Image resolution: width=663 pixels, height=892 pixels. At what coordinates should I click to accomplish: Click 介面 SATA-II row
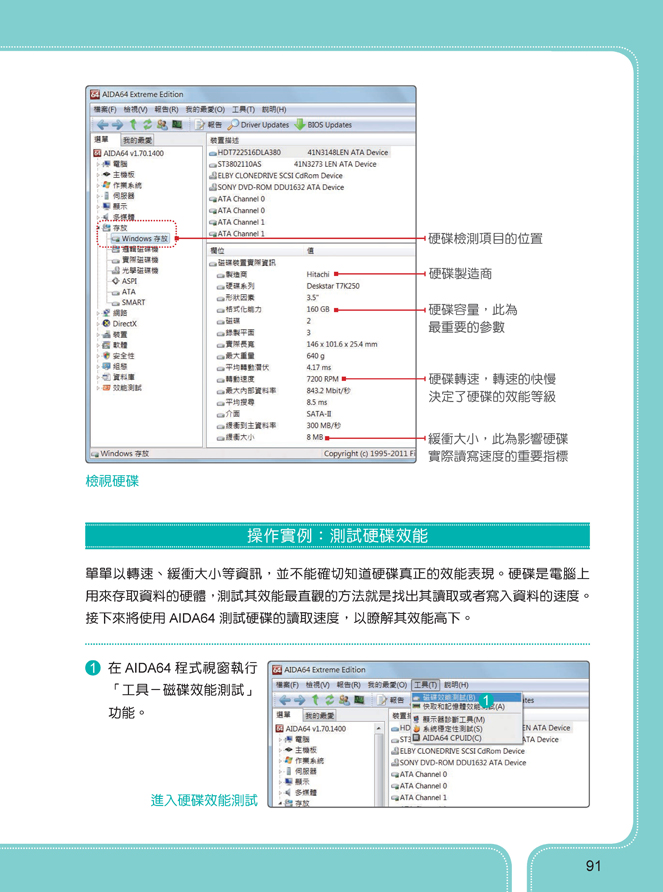[x=274, y=414]
